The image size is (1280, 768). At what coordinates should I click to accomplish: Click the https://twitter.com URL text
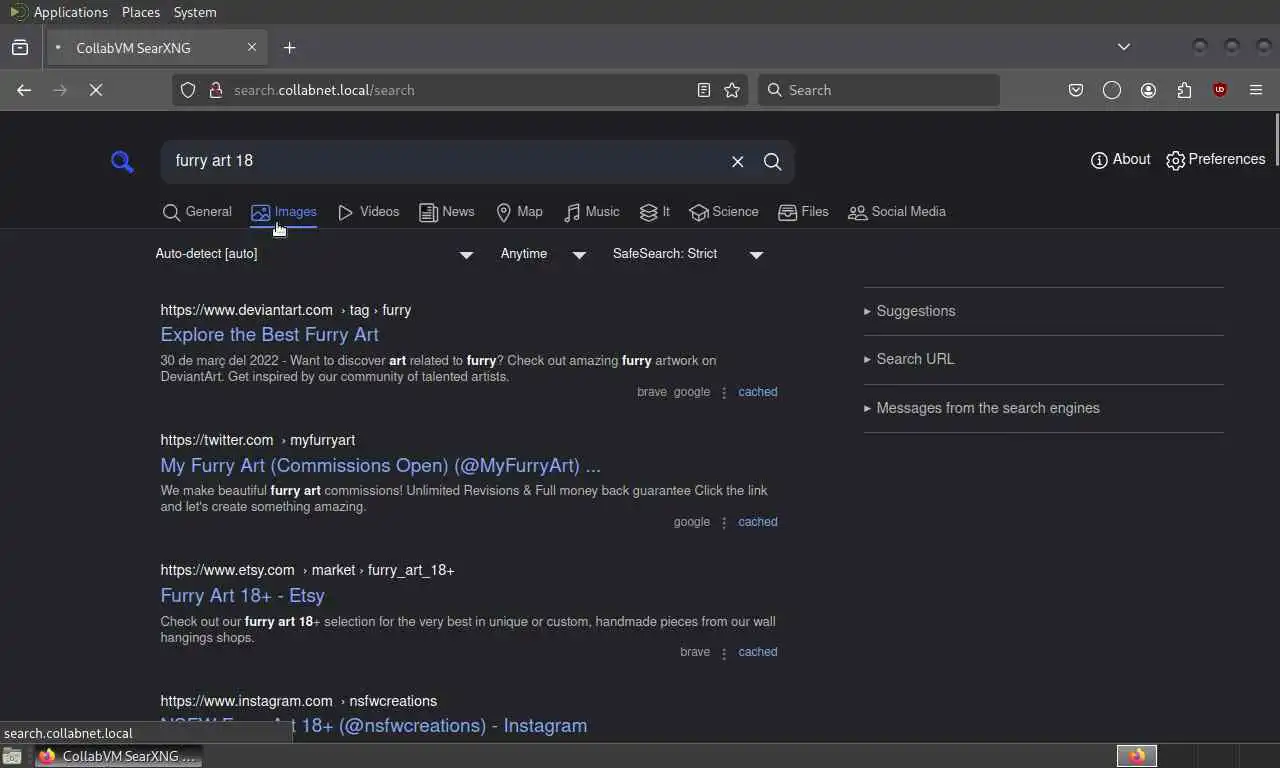(x=217, y=440)
